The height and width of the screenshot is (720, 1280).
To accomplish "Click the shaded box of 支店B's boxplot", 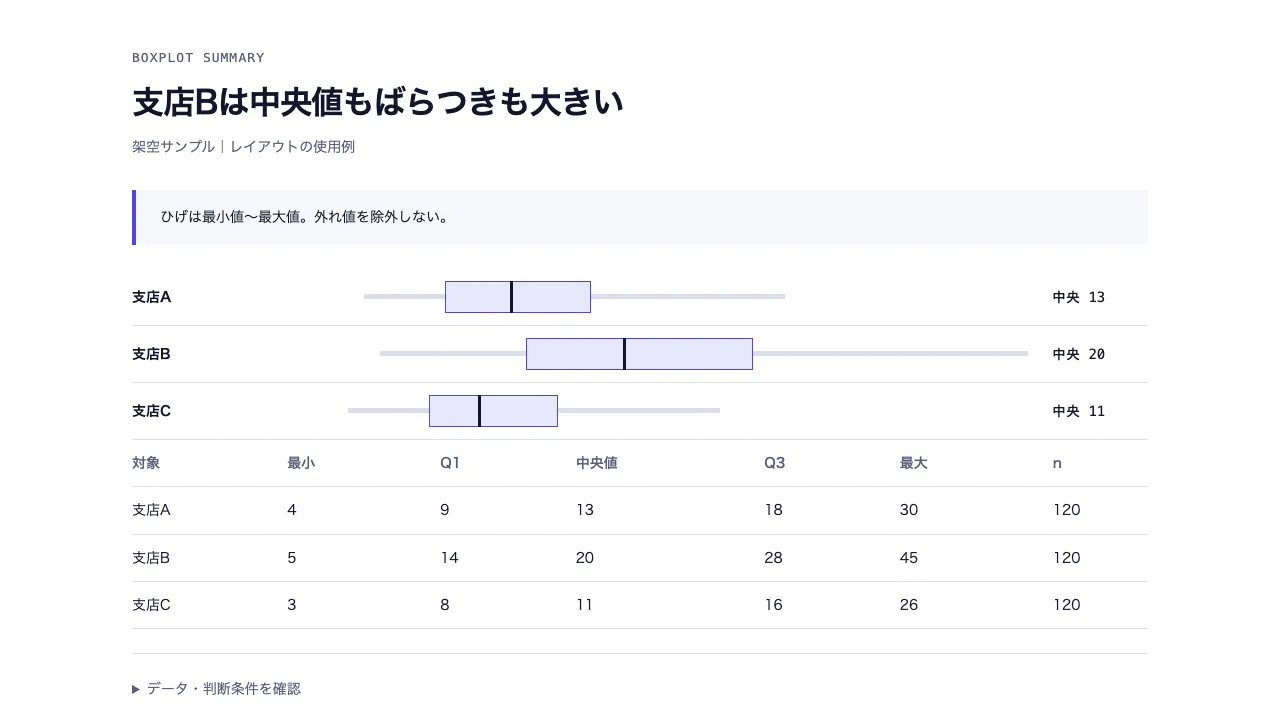I will (639, 354).
